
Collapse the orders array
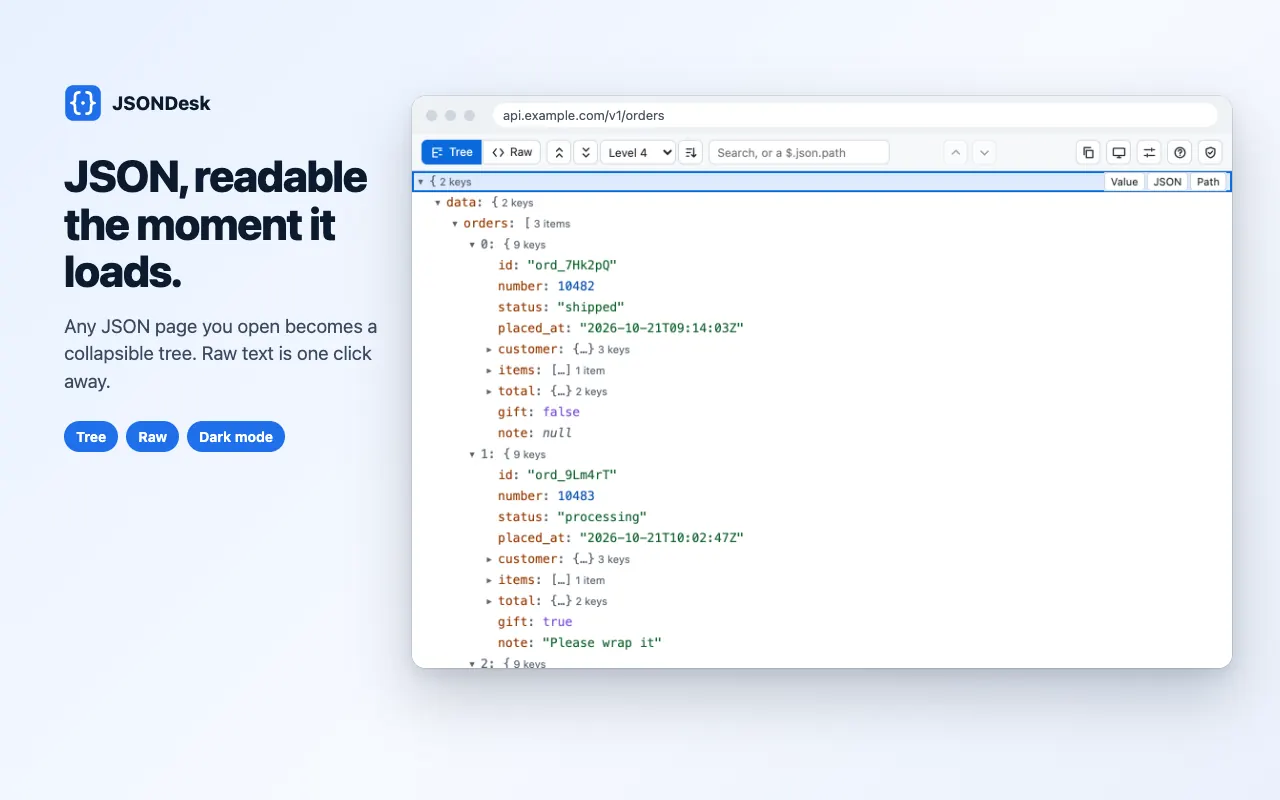point(455,224)
